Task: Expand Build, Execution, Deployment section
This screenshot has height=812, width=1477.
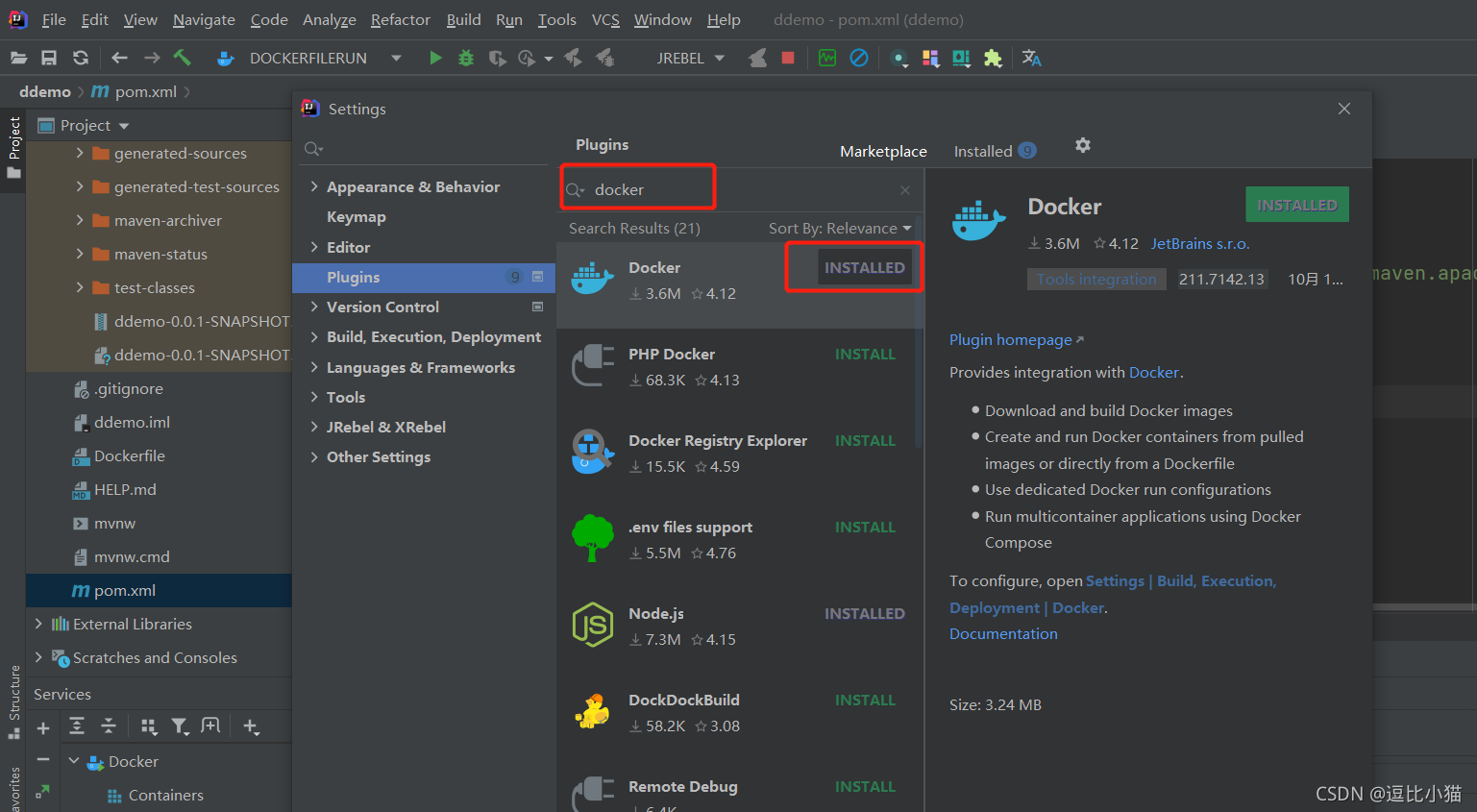Action: [x=314, y=336]
